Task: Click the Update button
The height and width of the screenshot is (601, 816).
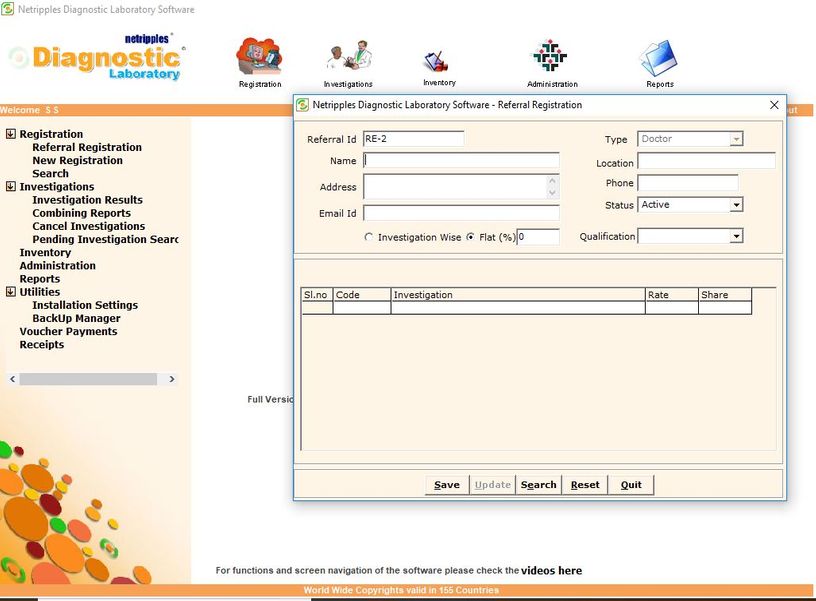Action: tap(492, 485)
